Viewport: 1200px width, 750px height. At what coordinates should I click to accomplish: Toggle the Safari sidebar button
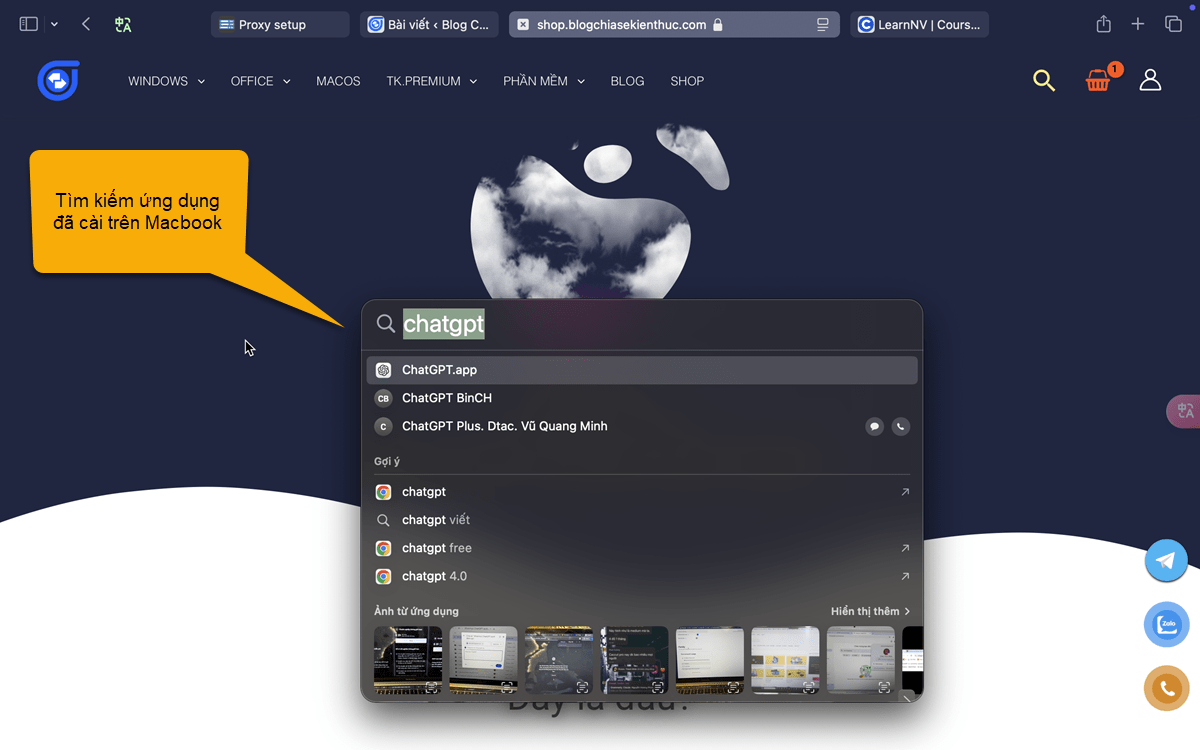[29, 24]
